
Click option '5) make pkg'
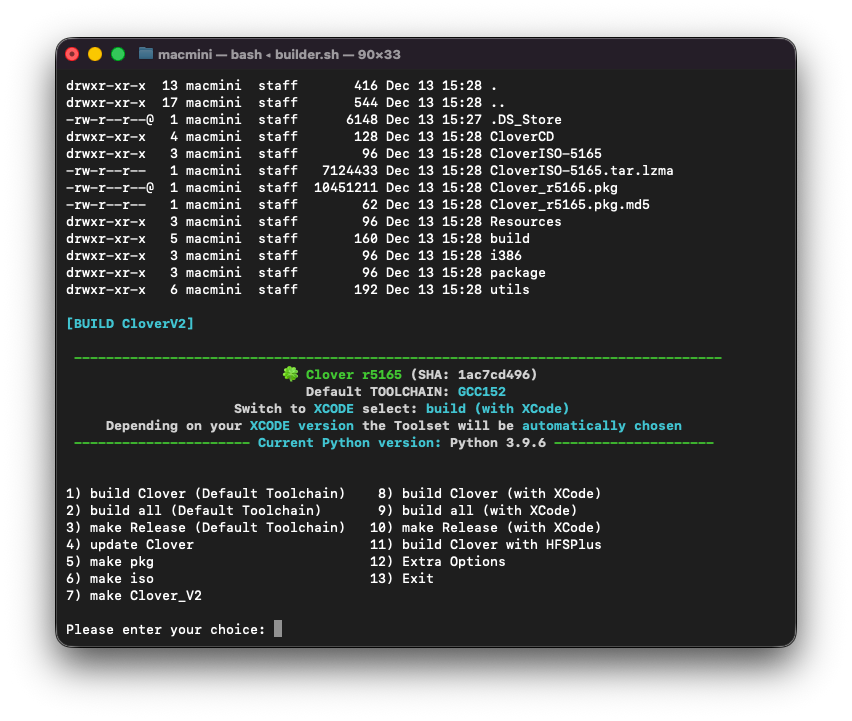[x=110, y=562]
